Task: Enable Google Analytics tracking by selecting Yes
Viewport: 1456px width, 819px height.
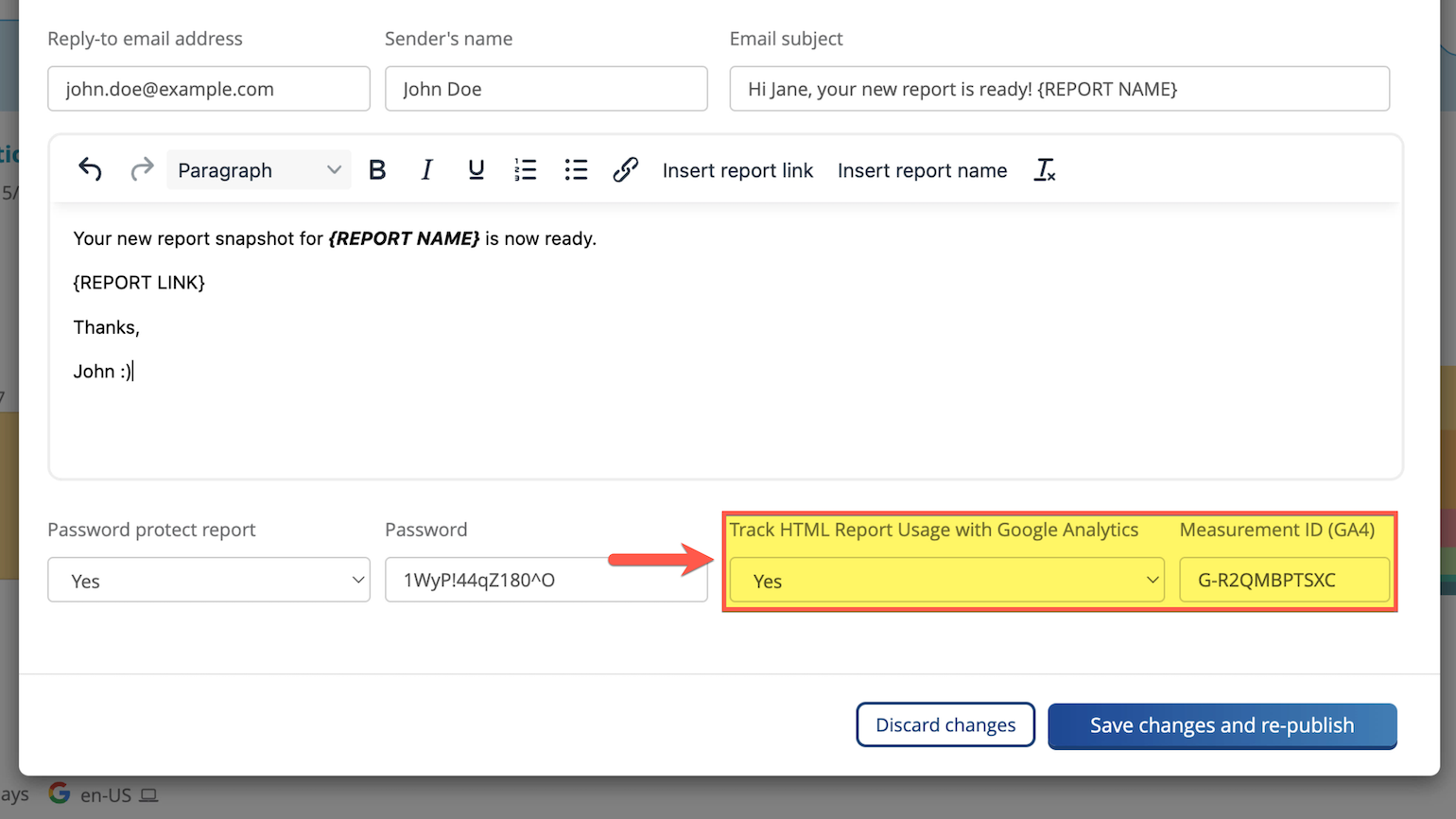Action: click(945, 580)
